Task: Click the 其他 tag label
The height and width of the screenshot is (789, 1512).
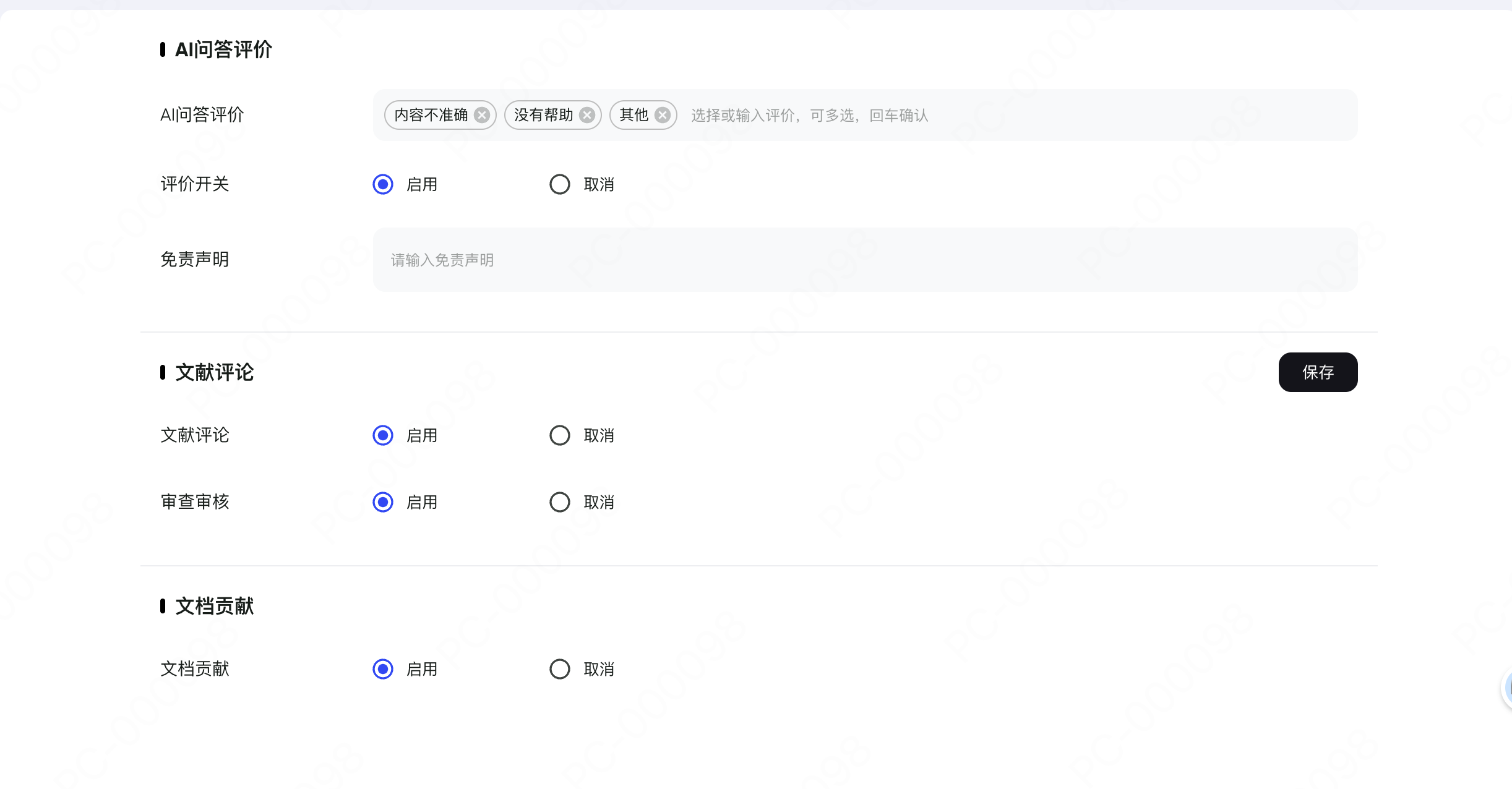Action: [x=634, y=115]
